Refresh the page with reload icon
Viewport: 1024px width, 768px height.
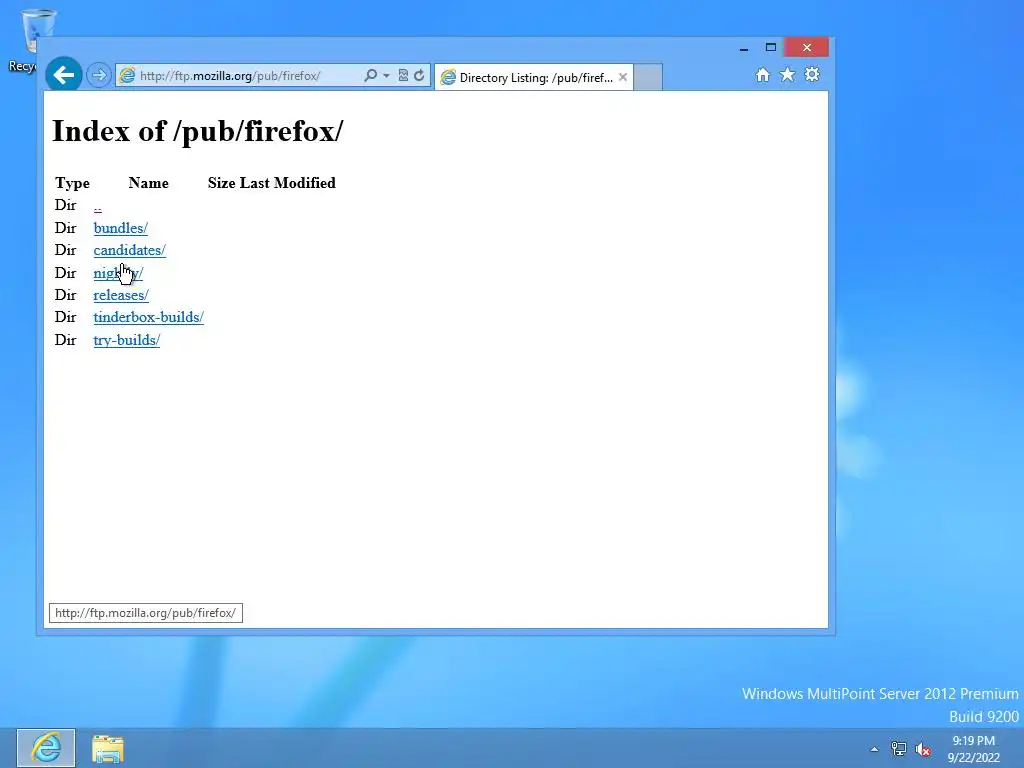click(419, 76)
